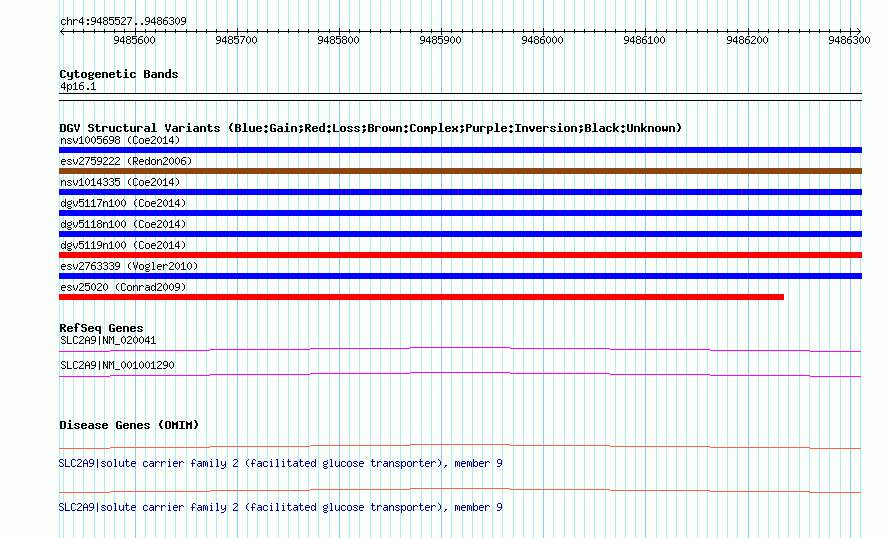Click the SLC2A9|NM_001001290 gene label
Viewport: 890px width, 538px height.
117,365
